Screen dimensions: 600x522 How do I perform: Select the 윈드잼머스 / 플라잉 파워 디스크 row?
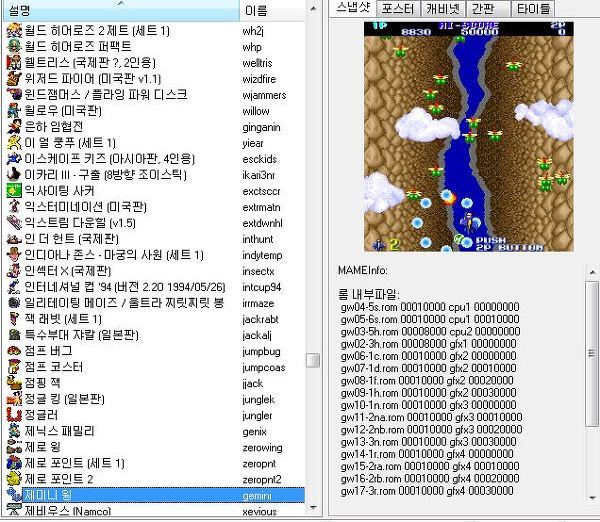pos(155,95)
